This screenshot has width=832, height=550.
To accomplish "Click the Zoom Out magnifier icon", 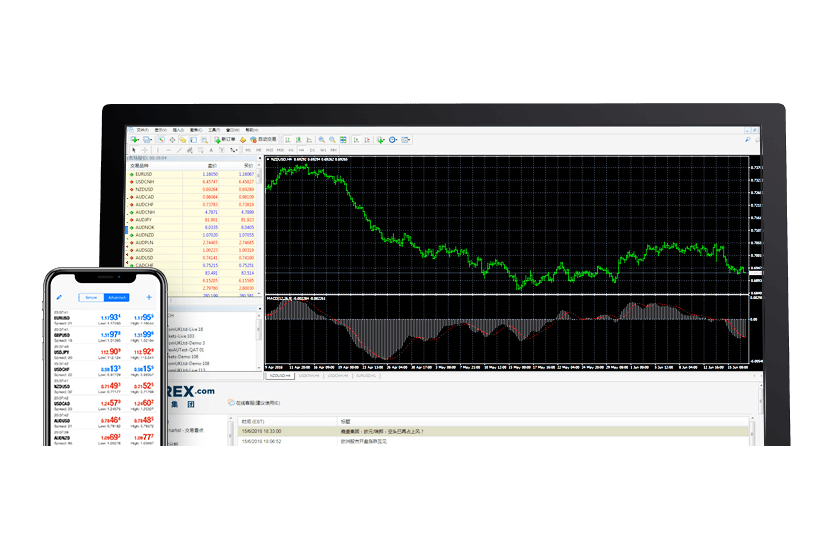I will [332, 139].
